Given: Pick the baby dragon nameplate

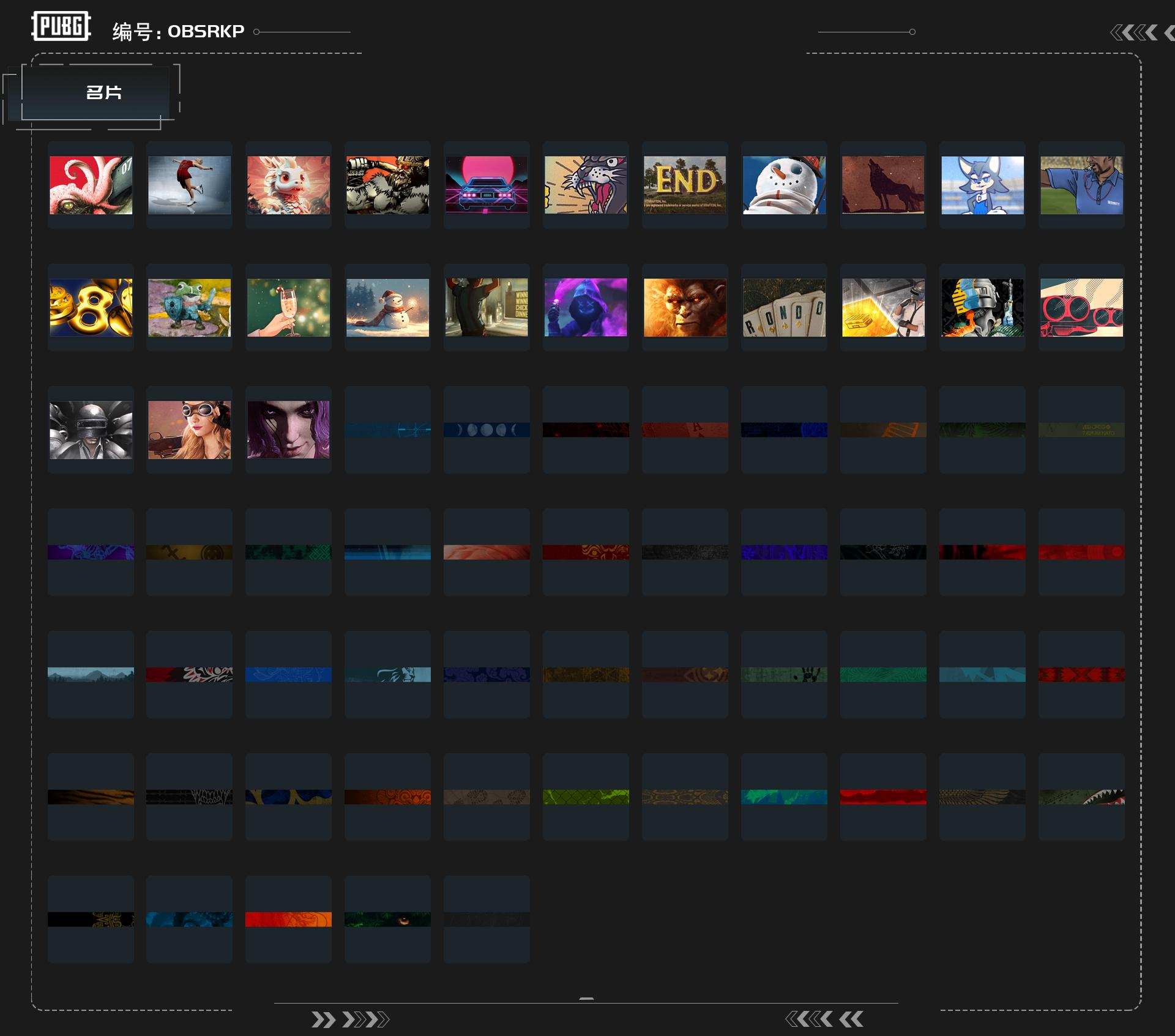Looking at the screenshot, I should pyautogui.click(x=288, y=185).
